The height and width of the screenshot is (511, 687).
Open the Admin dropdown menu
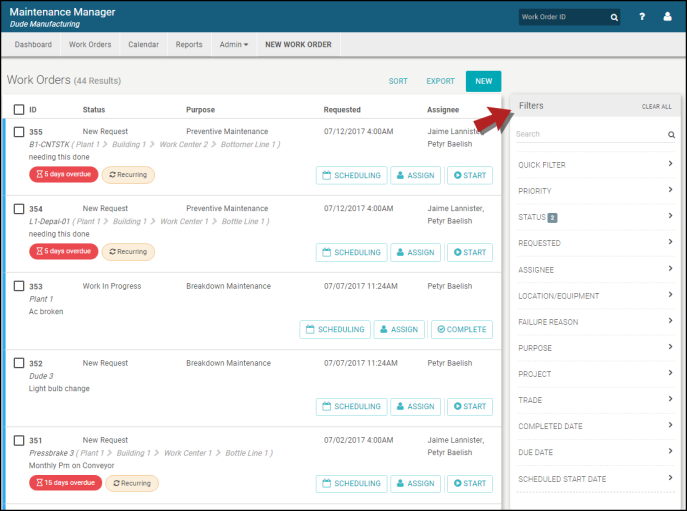[x=234, y=45]
